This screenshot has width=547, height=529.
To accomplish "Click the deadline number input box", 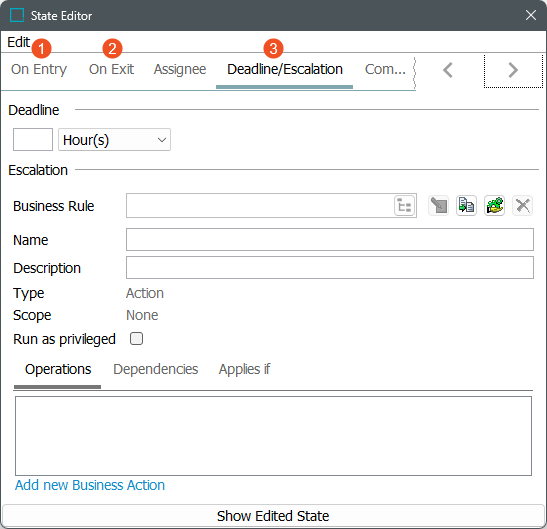I will click(33, 140).
